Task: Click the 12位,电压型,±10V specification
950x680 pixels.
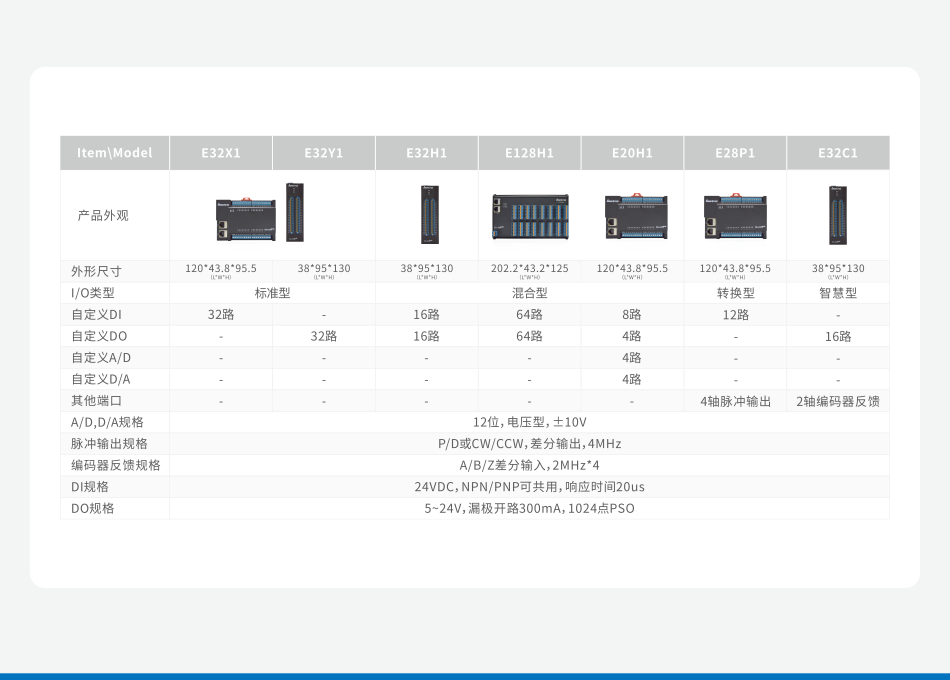Action: coord(530,422)
